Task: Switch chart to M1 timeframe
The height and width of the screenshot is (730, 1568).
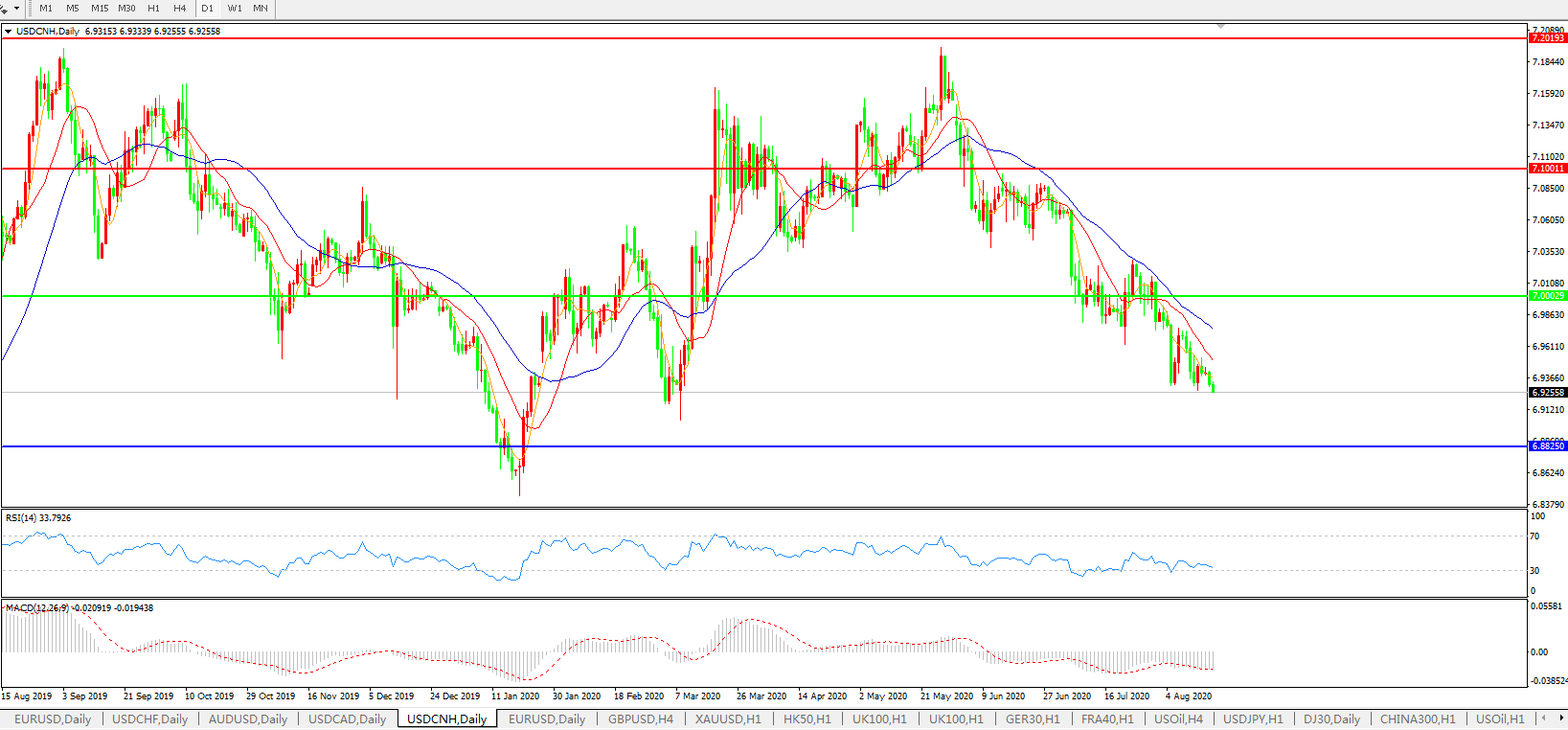Action: 46,9
